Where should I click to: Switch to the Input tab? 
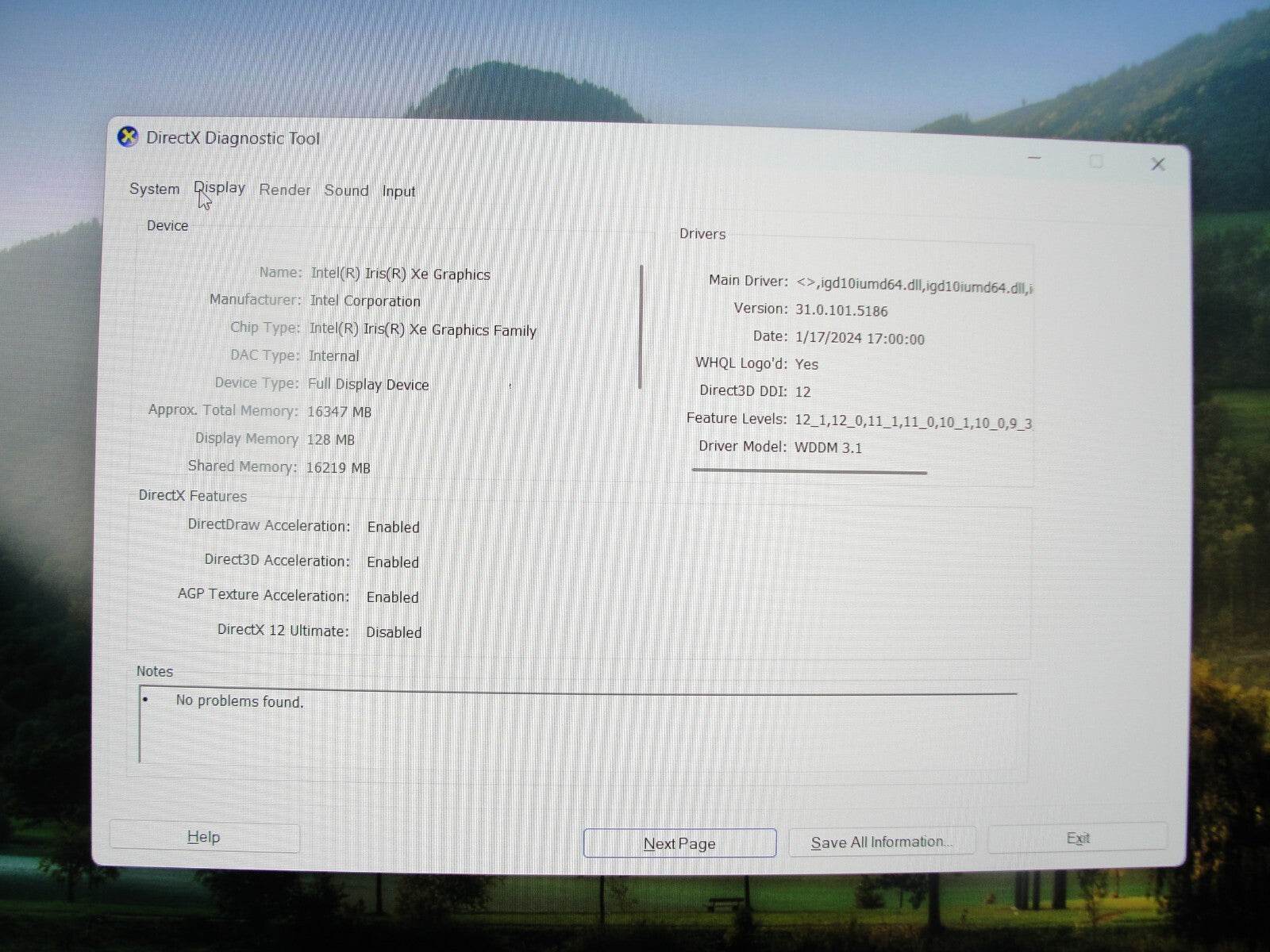click(398, 190)
